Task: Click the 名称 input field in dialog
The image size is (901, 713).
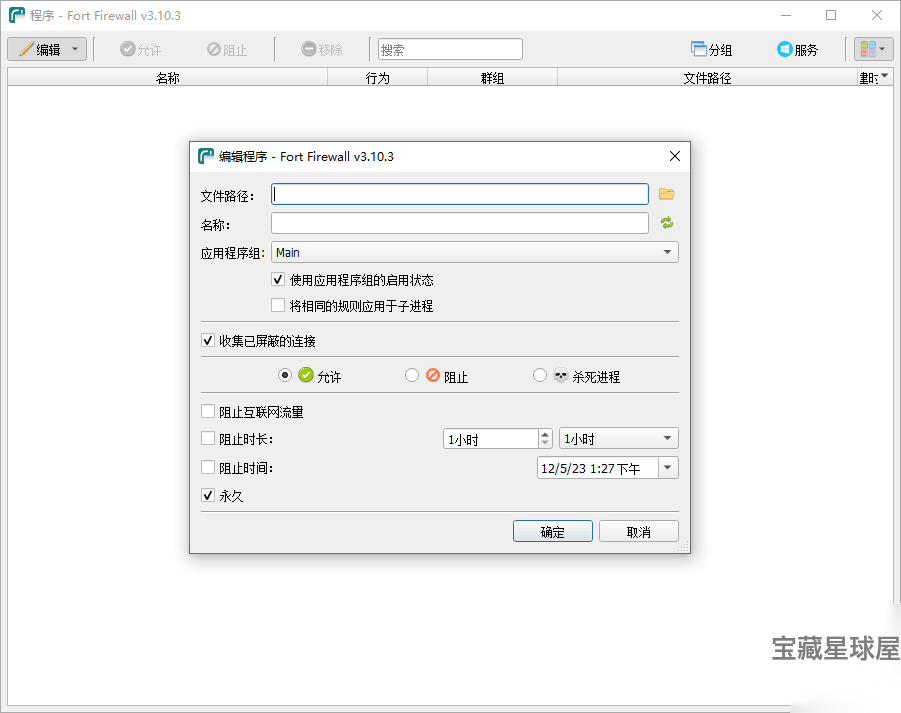Action: 460,223
